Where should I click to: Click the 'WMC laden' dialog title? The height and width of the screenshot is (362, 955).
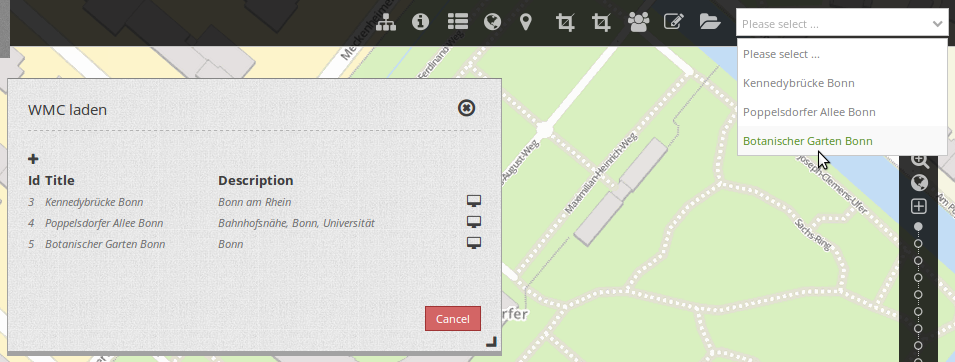(x=68, y=110)
